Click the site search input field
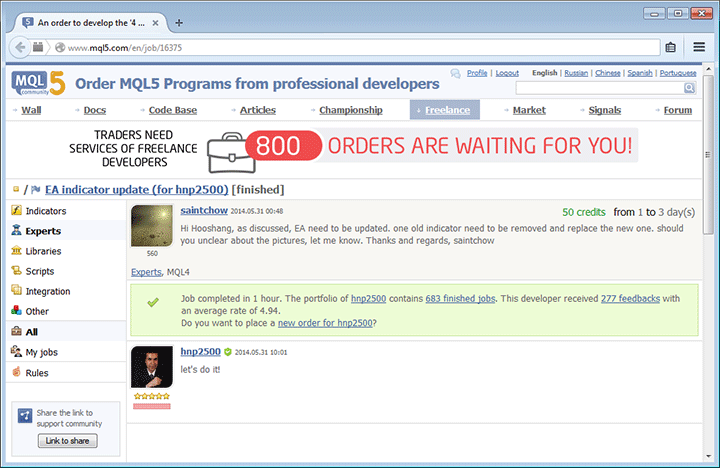This screenshot has width=720, height=468. [x=600, y=88]
